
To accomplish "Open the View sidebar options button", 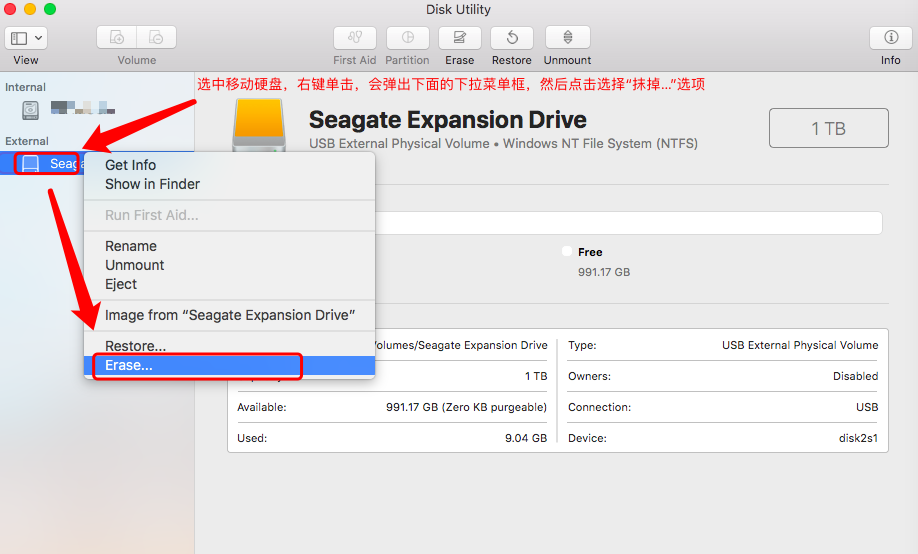I will pyautogui.click(x=26, y=38).
